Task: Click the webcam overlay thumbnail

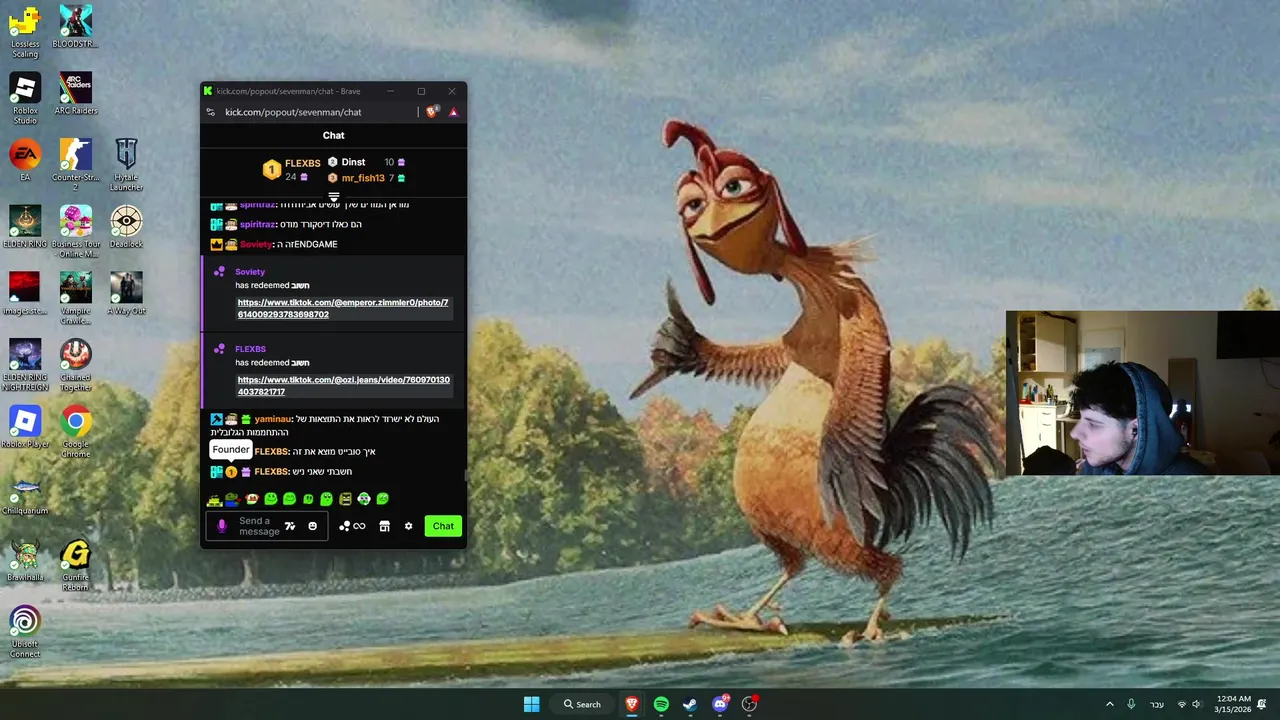Action: (x=1143, y=393)
